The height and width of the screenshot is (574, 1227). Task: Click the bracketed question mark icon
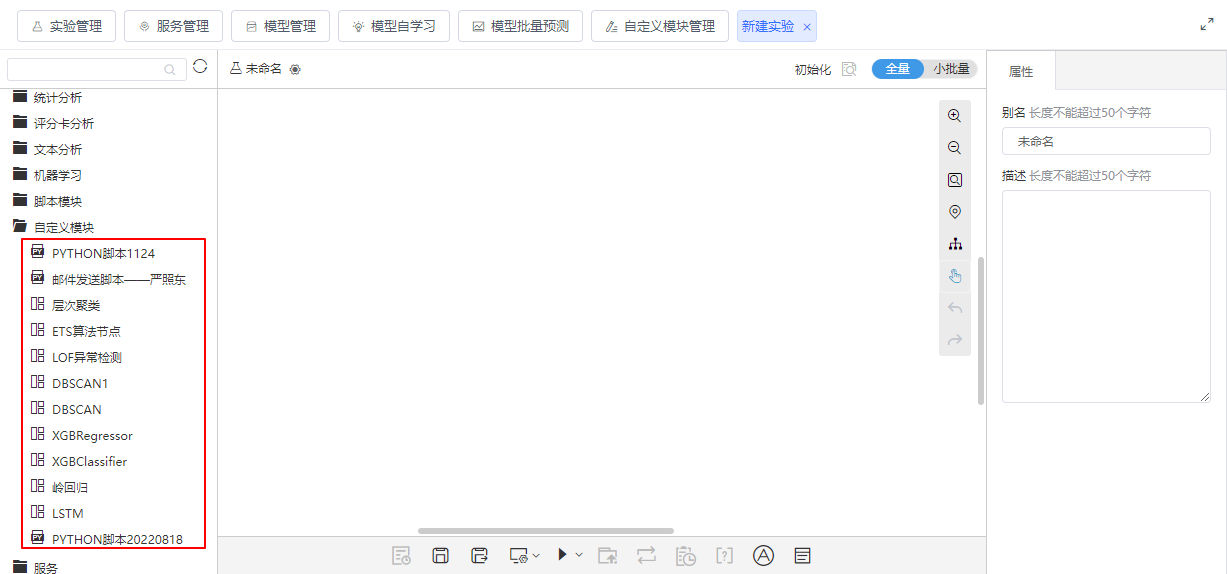click(725, 555)
